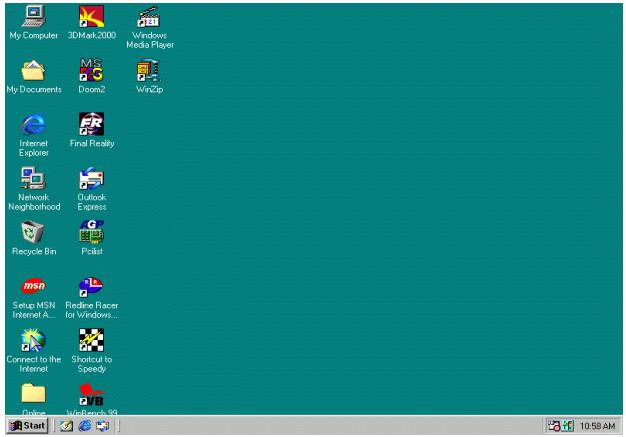Select the My Computer desktop icon
This screenshot has height=437, width=626.
click(x=34, y=16)
